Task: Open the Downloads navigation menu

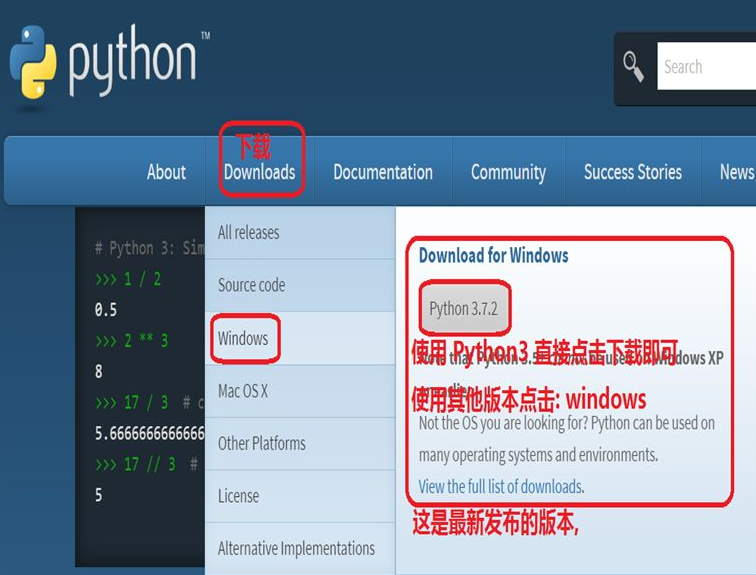Action: (260, 172)
